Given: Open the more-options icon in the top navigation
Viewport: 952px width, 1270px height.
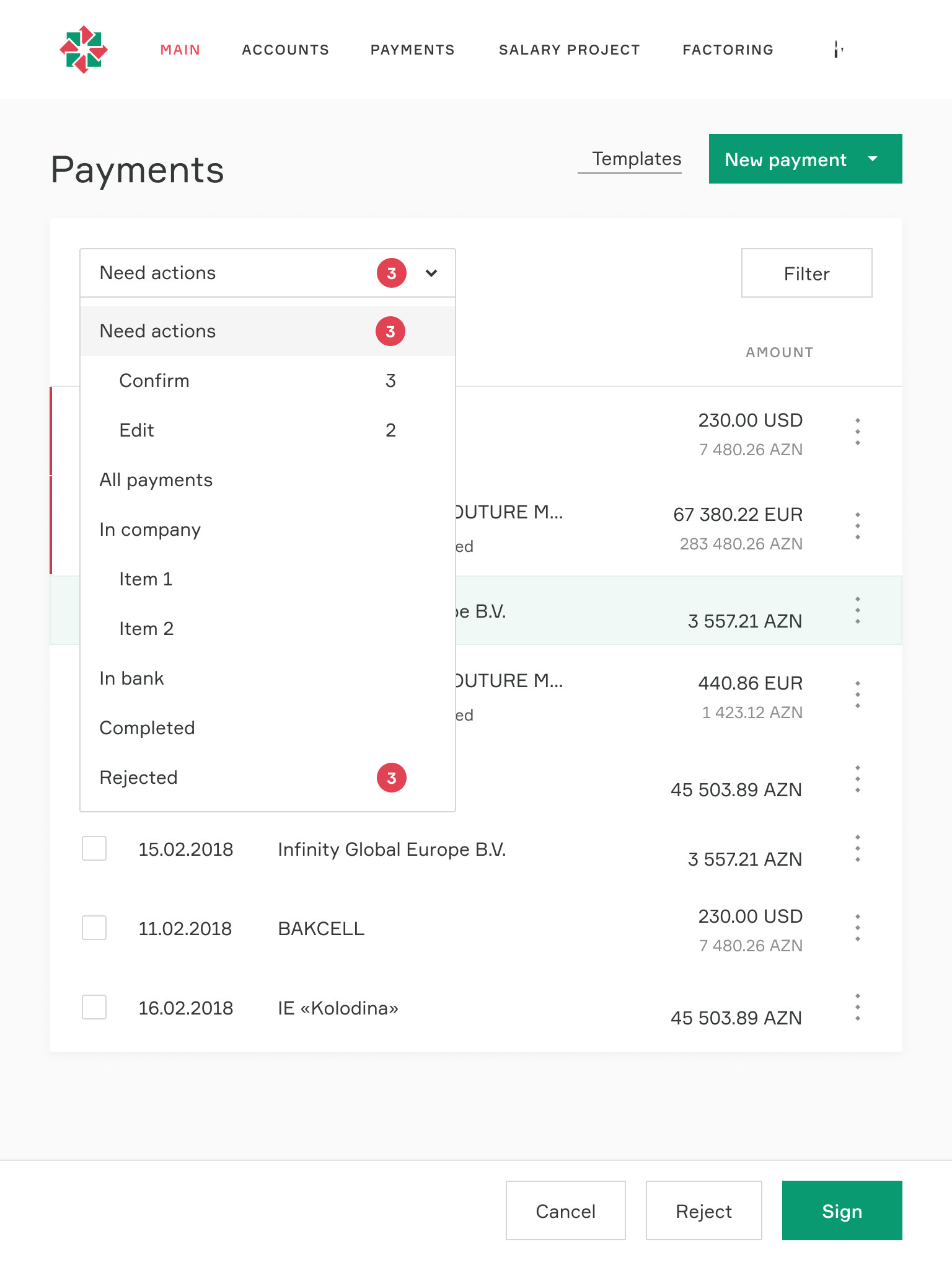Looking at the screenshot, I should point(838,50).
